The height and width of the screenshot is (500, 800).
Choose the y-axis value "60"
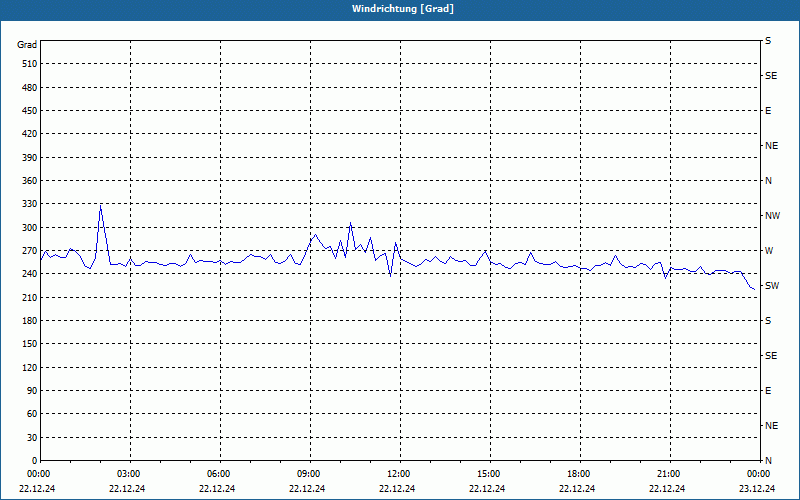[x=32, y=414]
